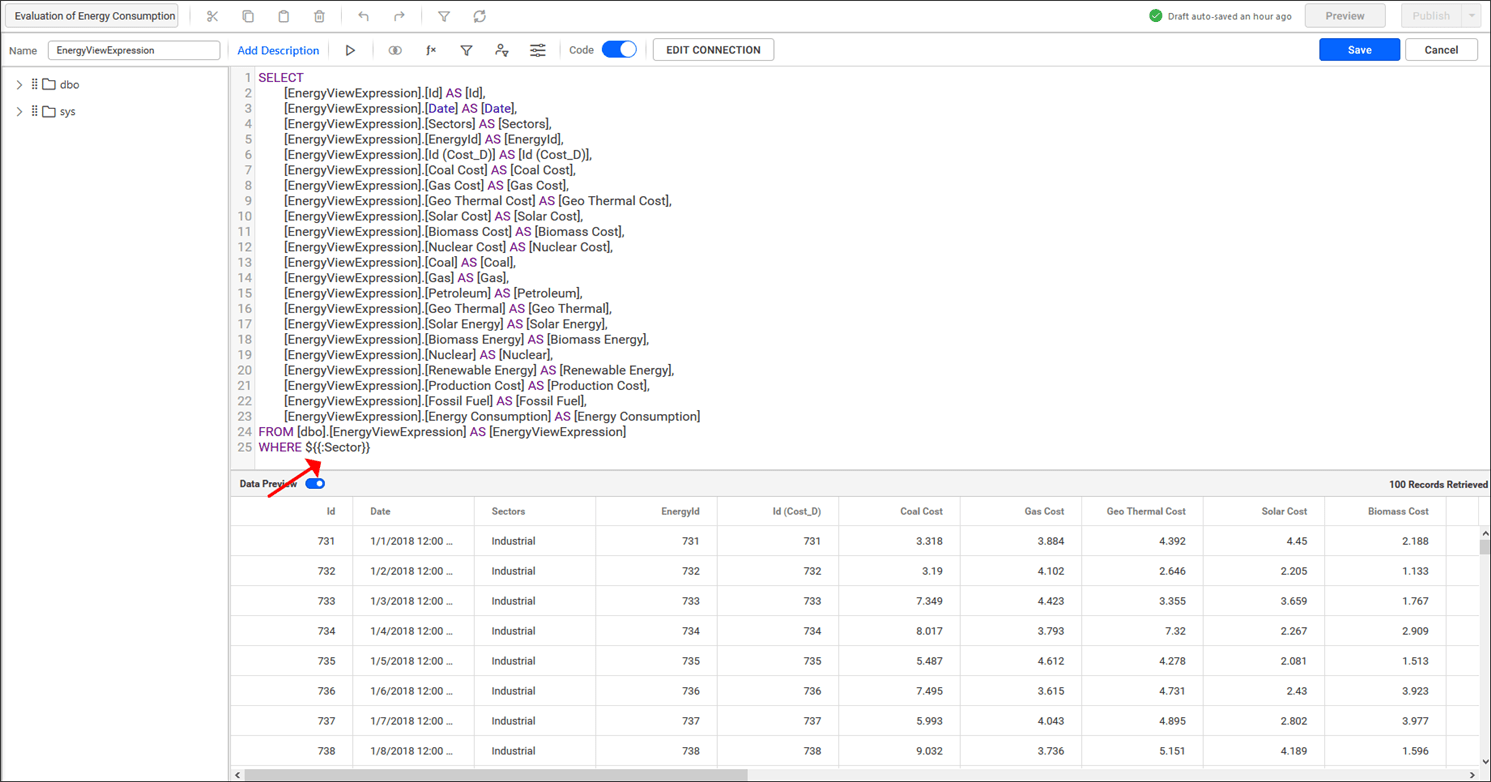Click the Paste icon
Viewport: 1491px width, 782px height.
tap(285, 16)
